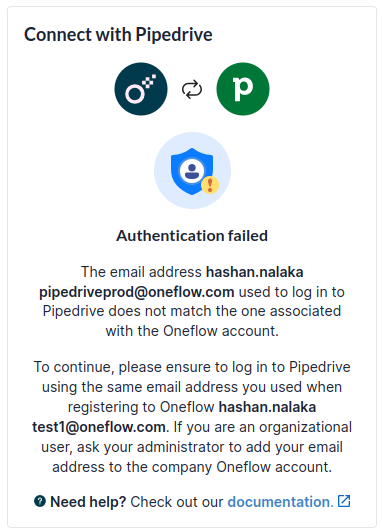The image size is (382, 532).
Task: Click the Oneflow logo icon
Action: tap(141, 89)
